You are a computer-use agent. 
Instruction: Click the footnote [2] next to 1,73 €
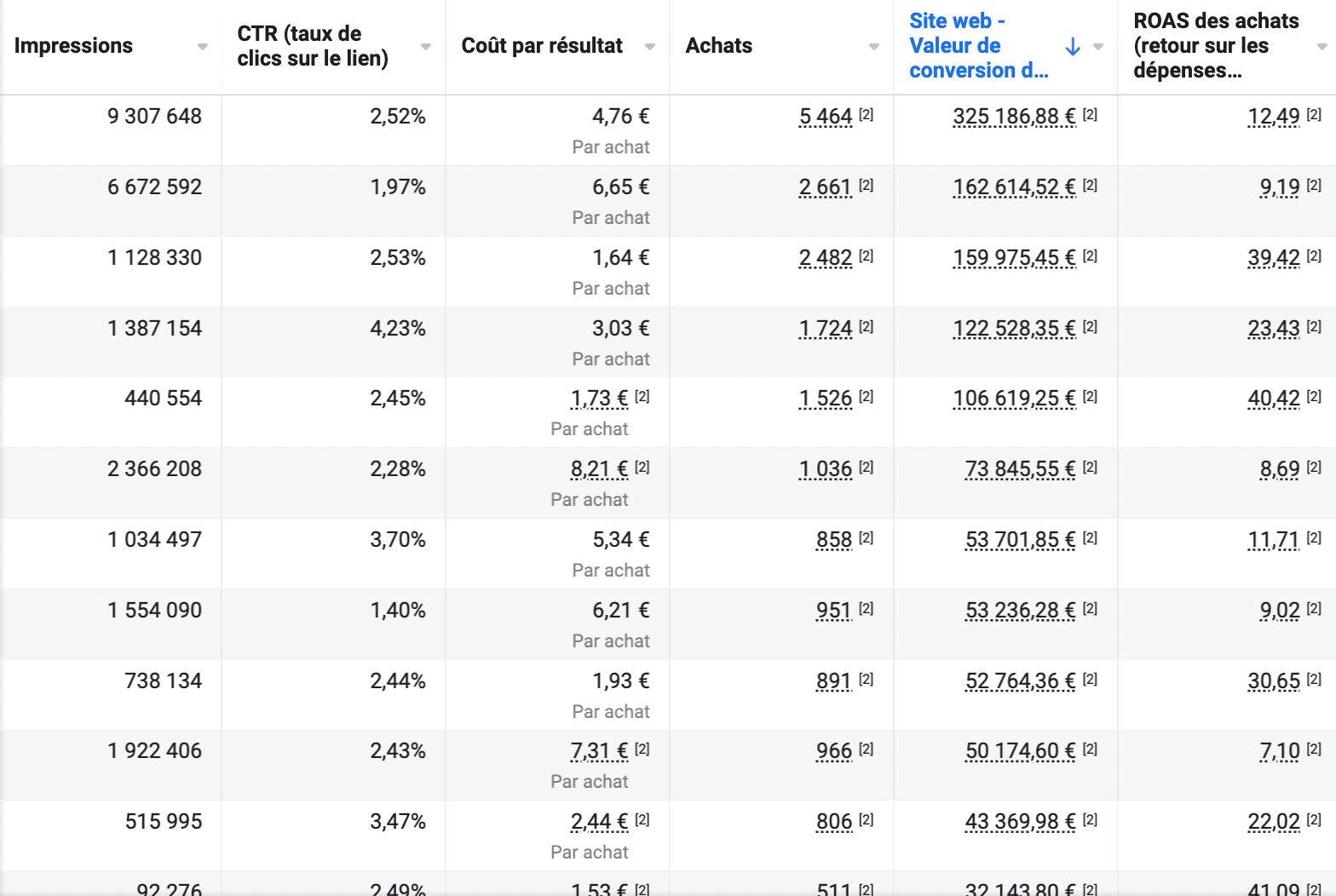pyautogui.click(x=642, y=397)
